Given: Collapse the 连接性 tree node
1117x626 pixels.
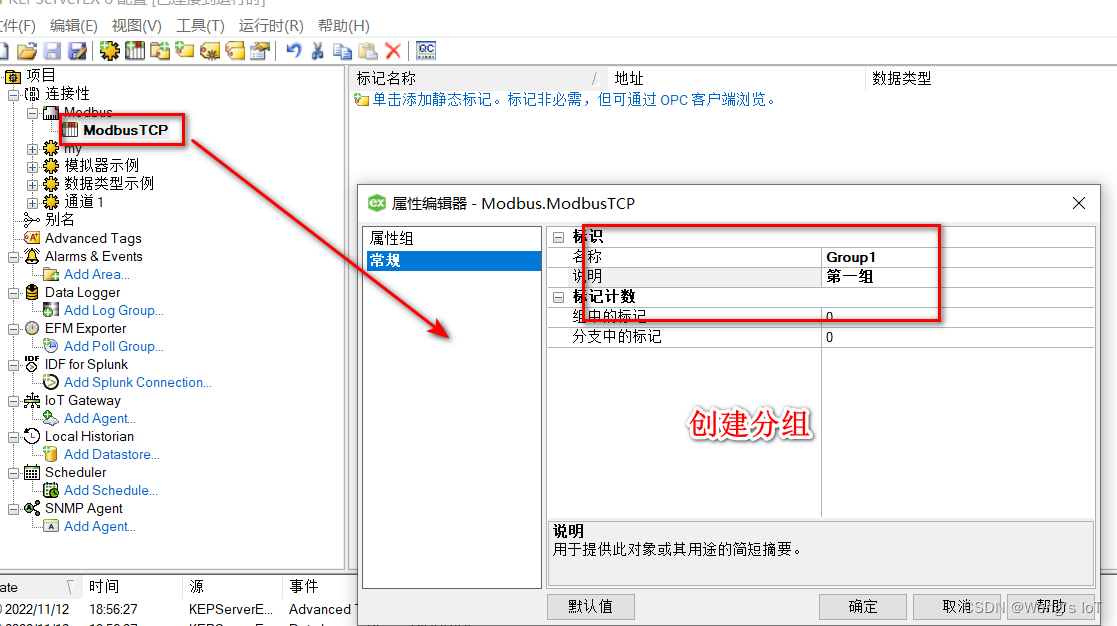Looking at the screenshot, I should click(x=14, y=94).
